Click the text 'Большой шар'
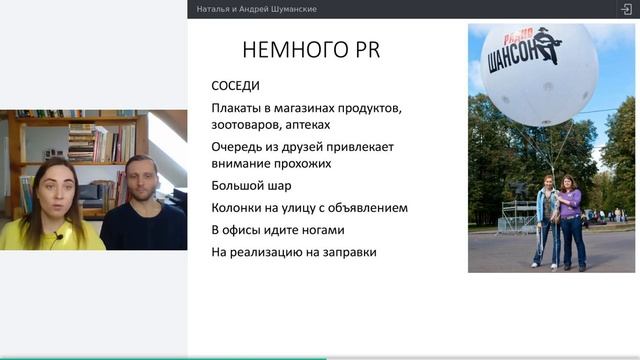 (x=251, y=186)
